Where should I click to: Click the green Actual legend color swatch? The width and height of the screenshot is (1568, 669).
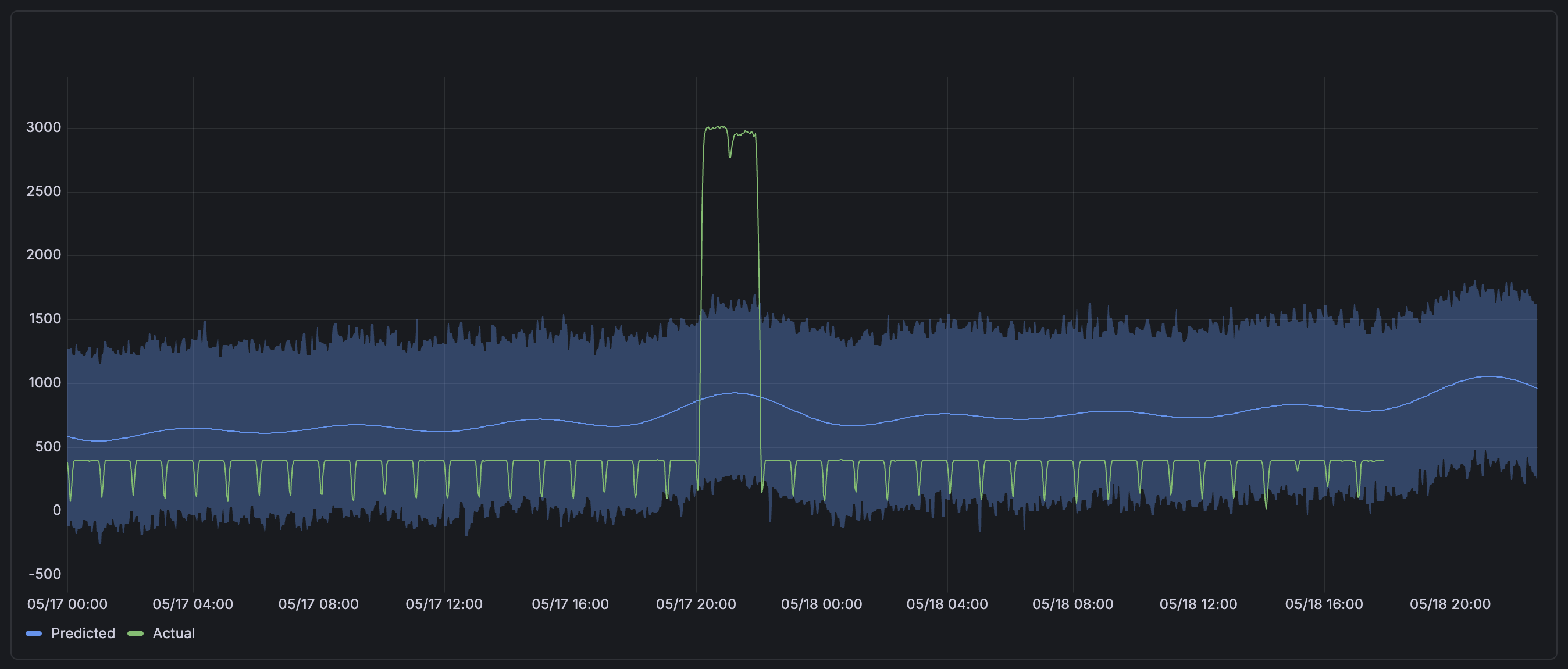point(135,634)
